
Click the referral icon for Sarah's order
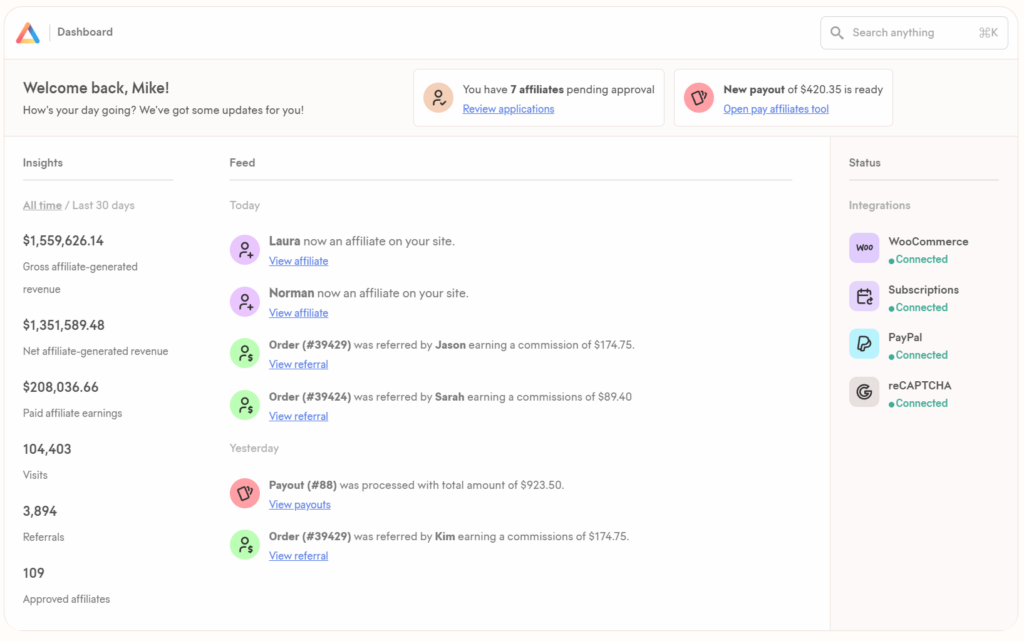[x=245, y=405]
